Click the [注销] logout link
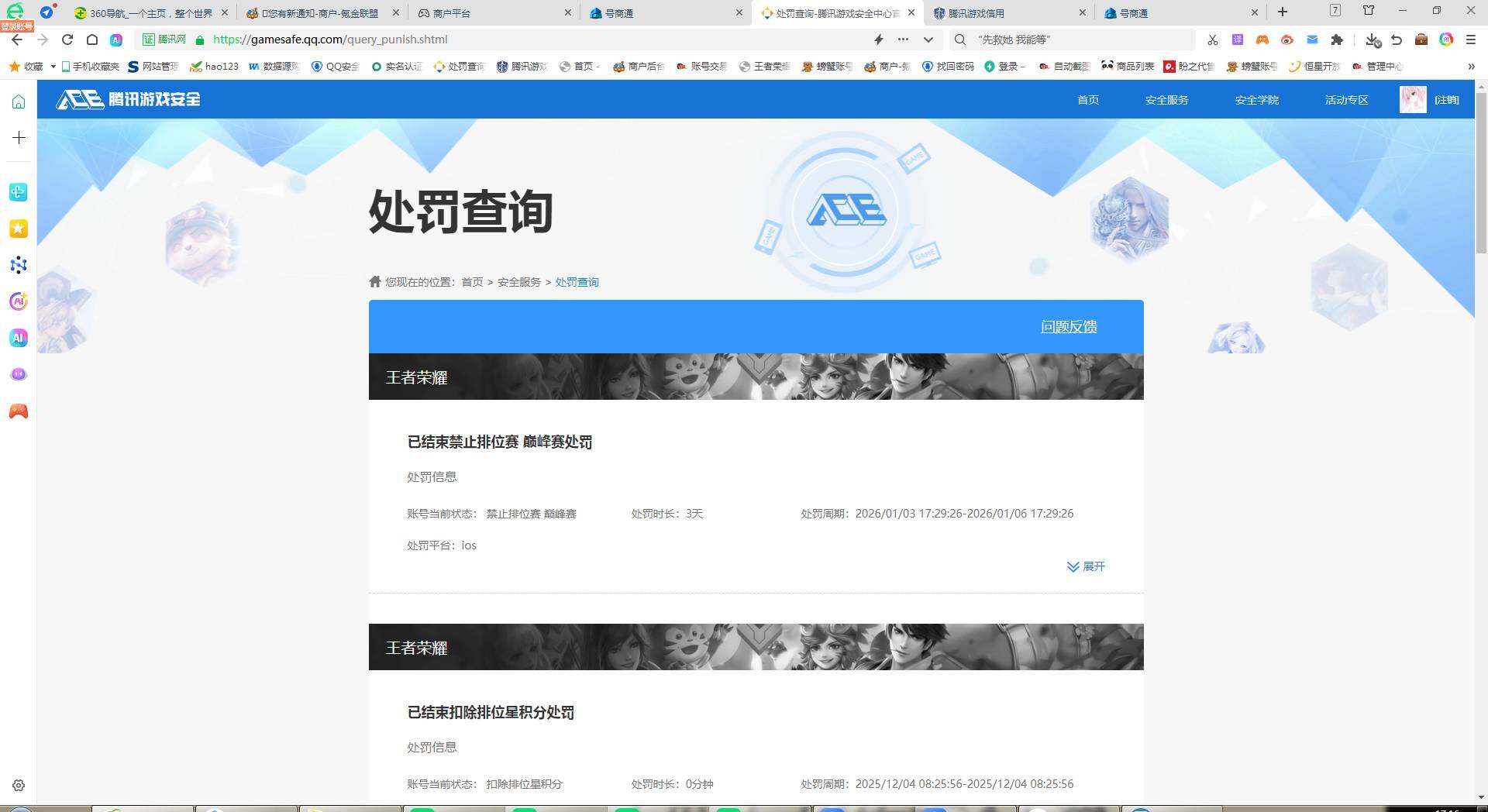 tap(1447, 100)
